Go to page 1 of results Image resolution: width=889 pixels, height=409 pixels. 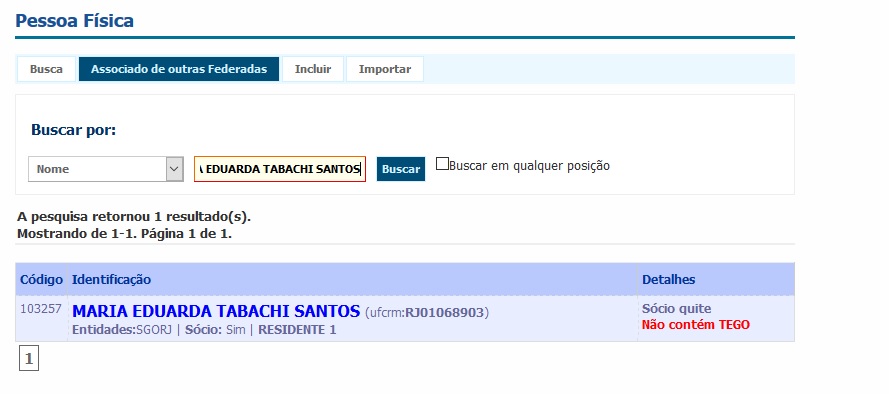click(x=29, y=358)
